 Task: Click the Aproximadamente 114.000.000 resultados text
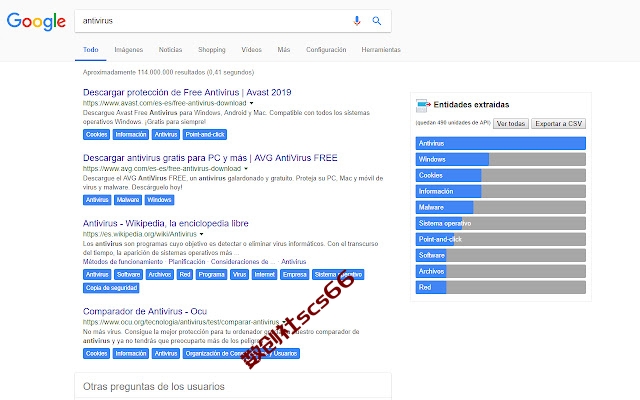168,72
